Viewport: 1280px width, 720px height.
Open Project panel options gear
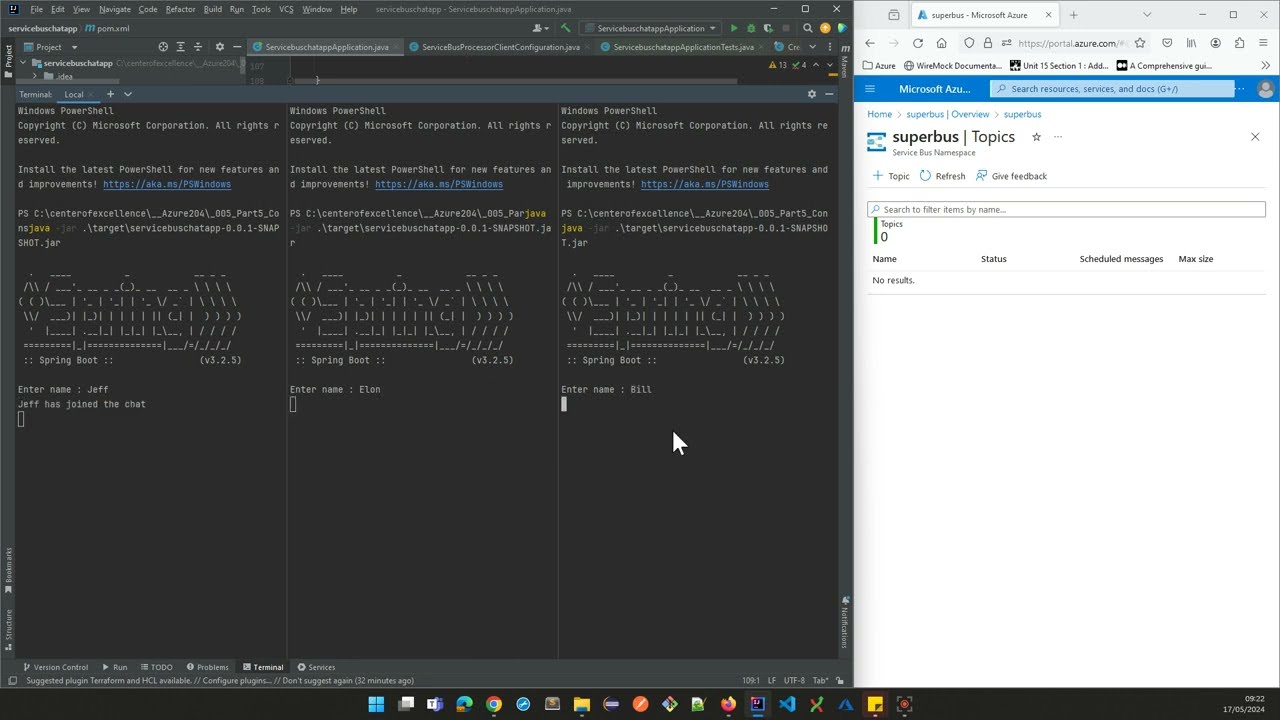point(219,47)
